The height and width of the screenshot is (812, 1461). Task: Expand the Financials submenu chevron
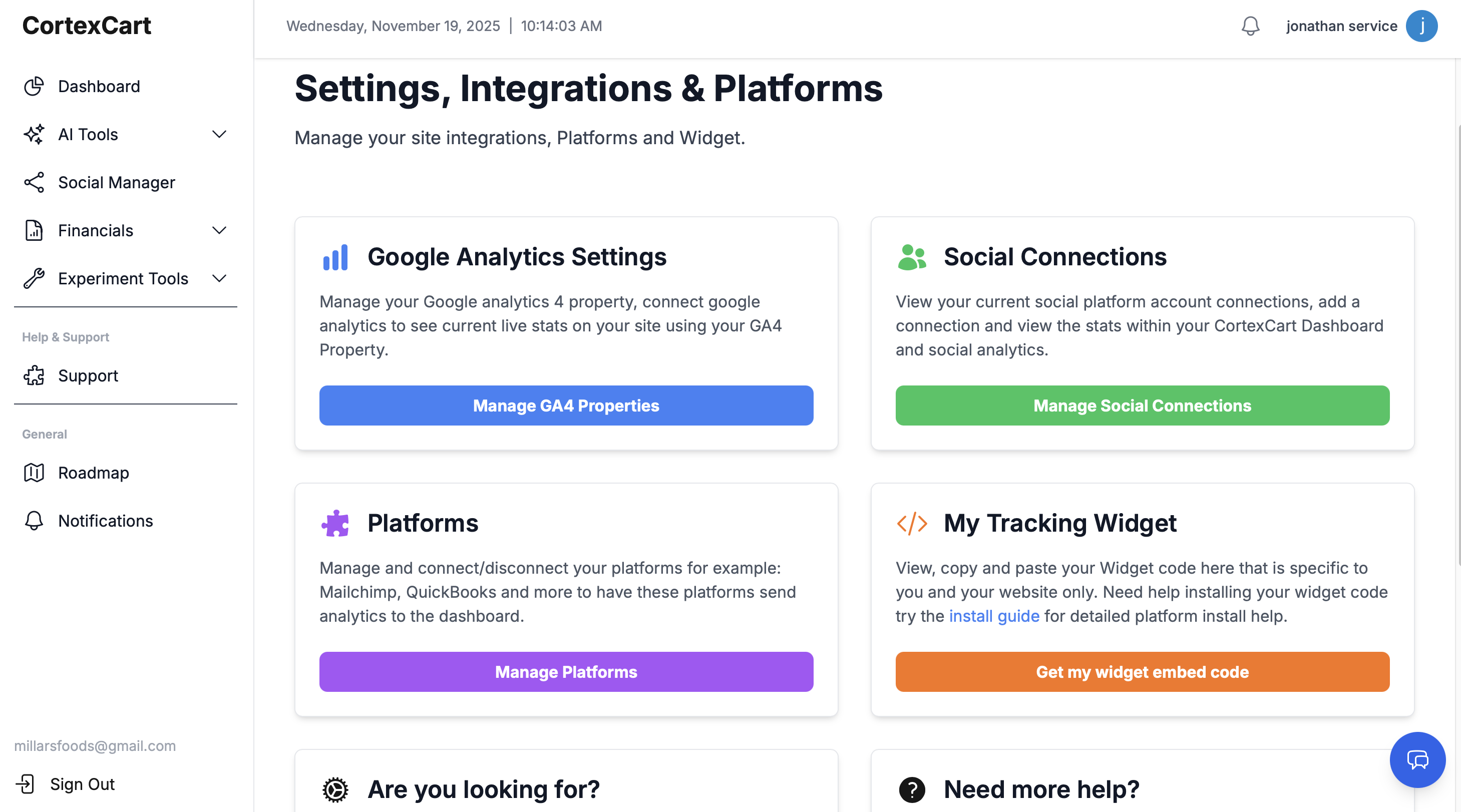[219, 230]
